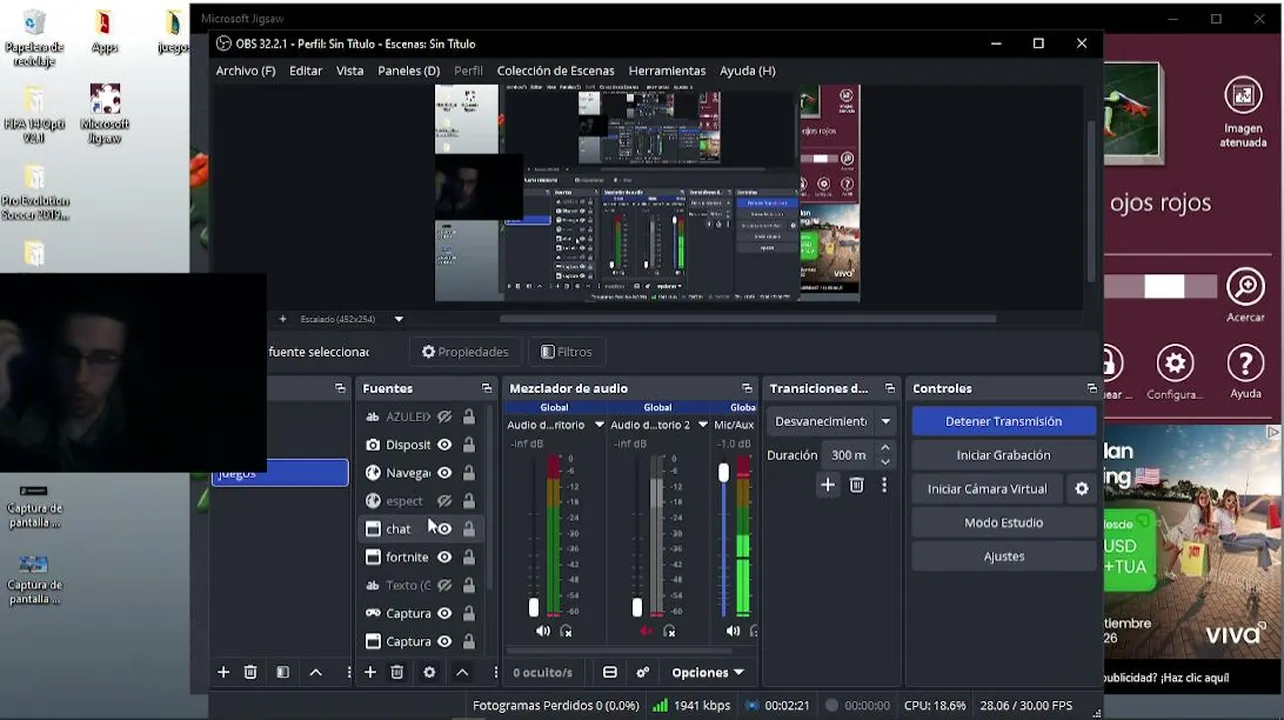Mute the Audio d...ritorio channel speaker
The width and height of the screenshot is (1284, 720).
[x=543, y=631]
